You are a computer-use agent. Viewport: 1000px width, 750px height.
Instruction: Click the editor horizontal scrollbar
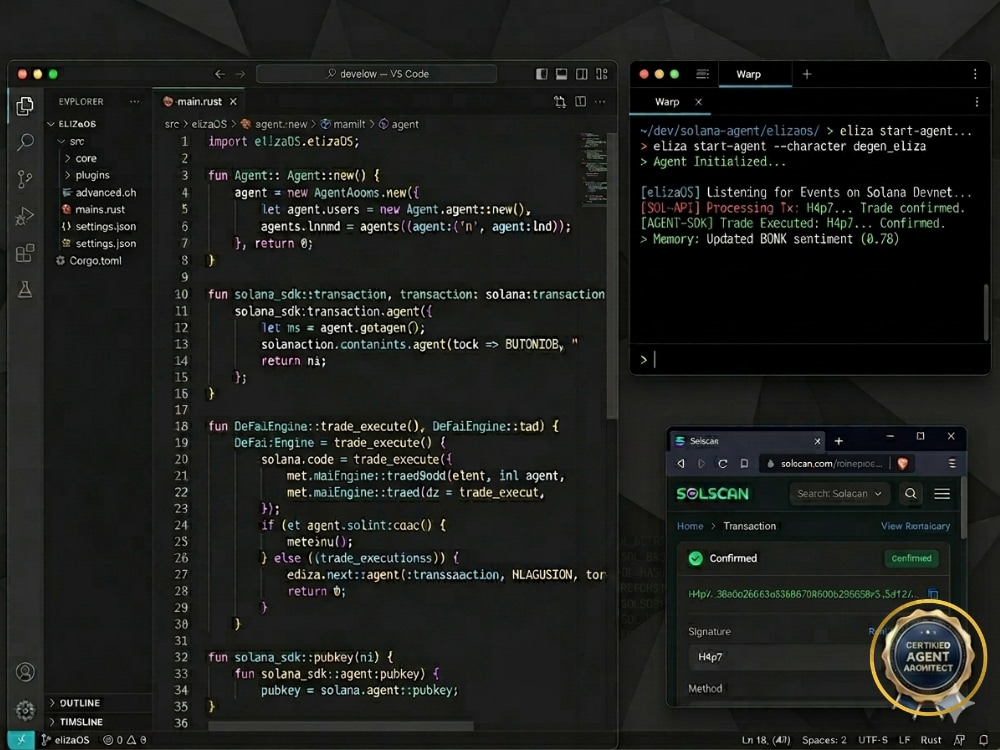[x=341, y=726]
